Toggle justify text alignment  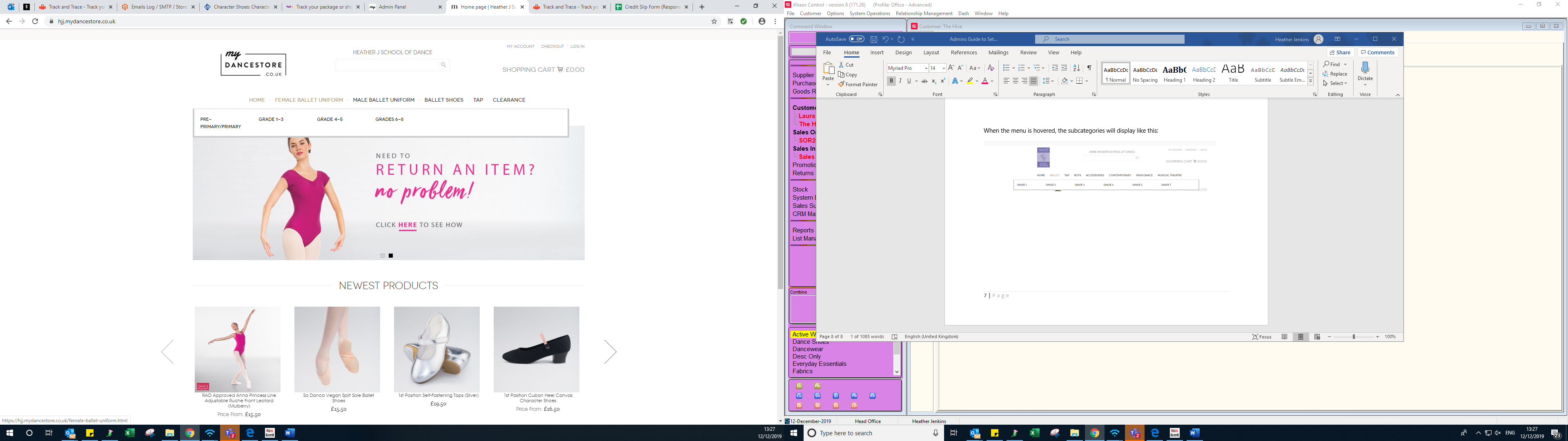(1033, 81)
